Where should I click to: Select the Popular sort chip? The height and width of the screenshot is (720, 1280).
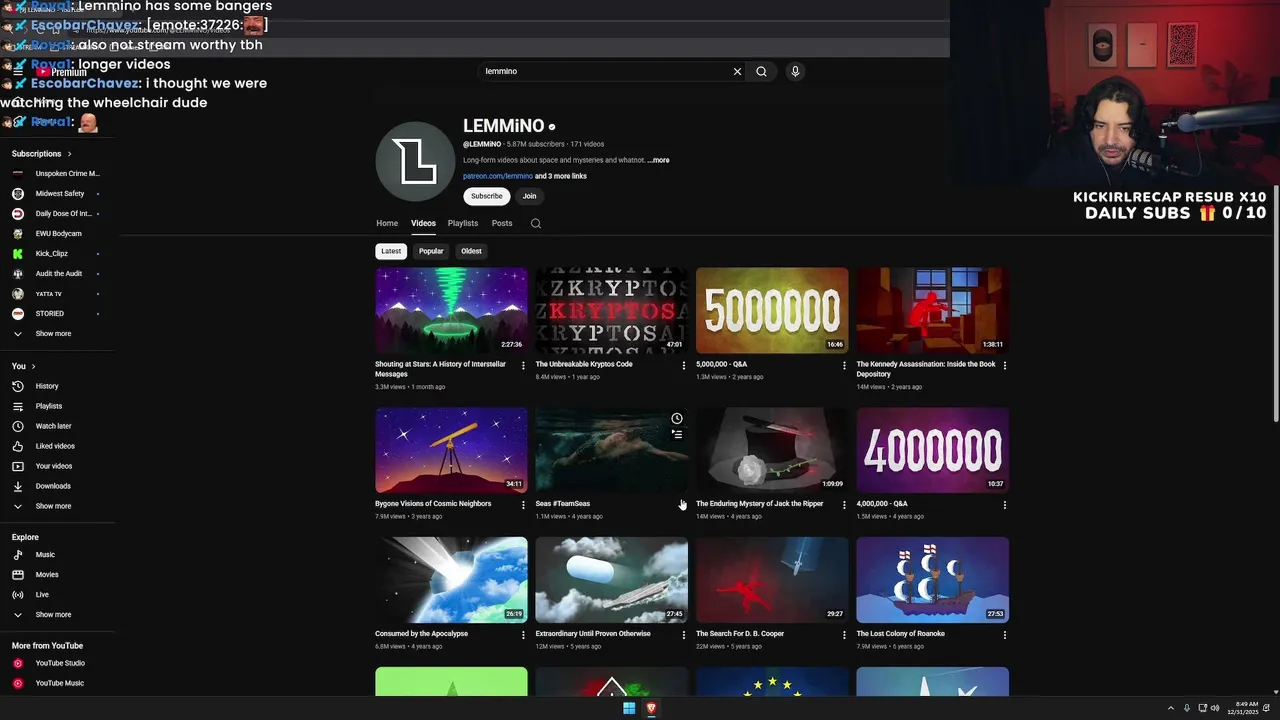tap(431, 251)
